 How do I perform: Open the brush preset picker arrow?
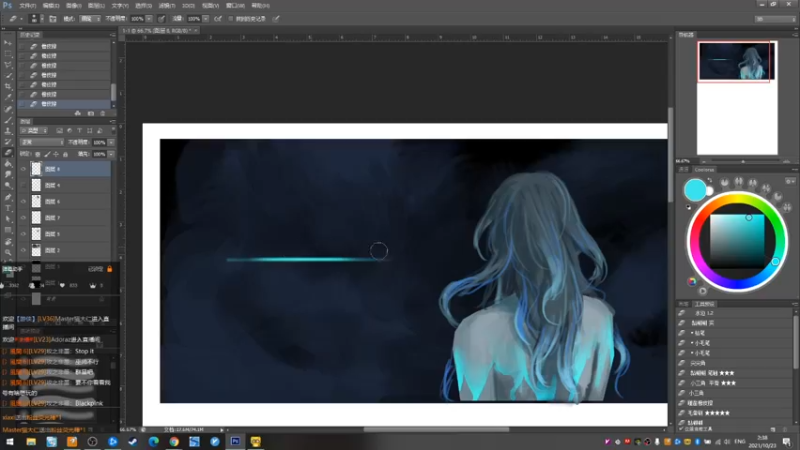coord(42,19)
